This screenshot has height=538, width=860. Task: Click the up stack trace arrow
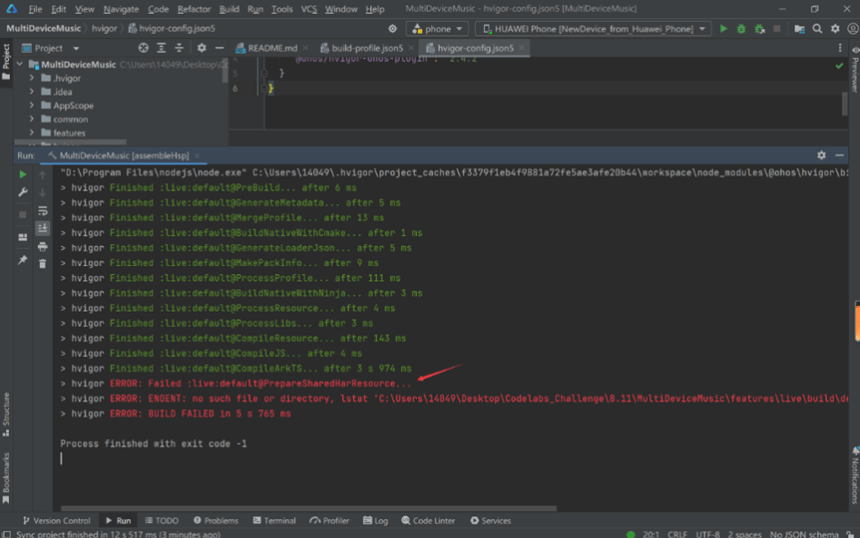(42, 175)
